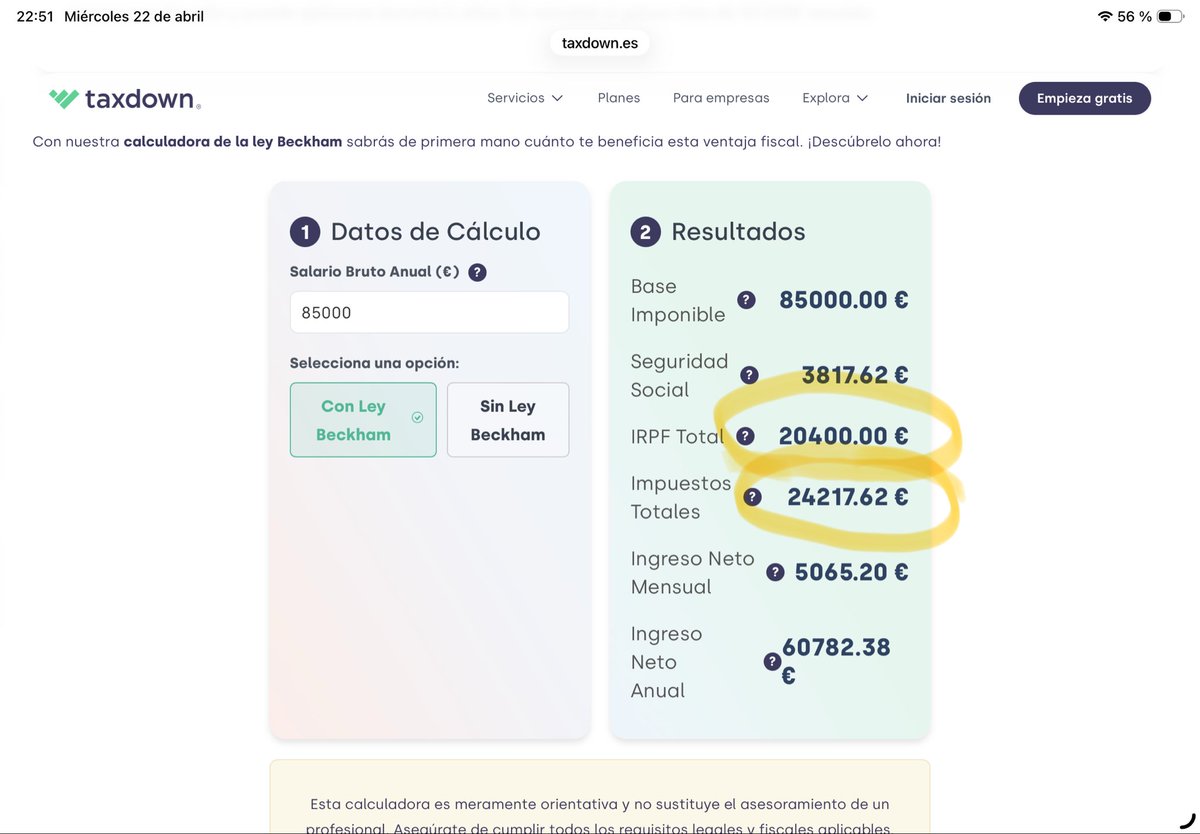1200x834 pixels.
Task: Click help icon beside Ingreso Neto Mensual
Action: [x=775, y=572]
